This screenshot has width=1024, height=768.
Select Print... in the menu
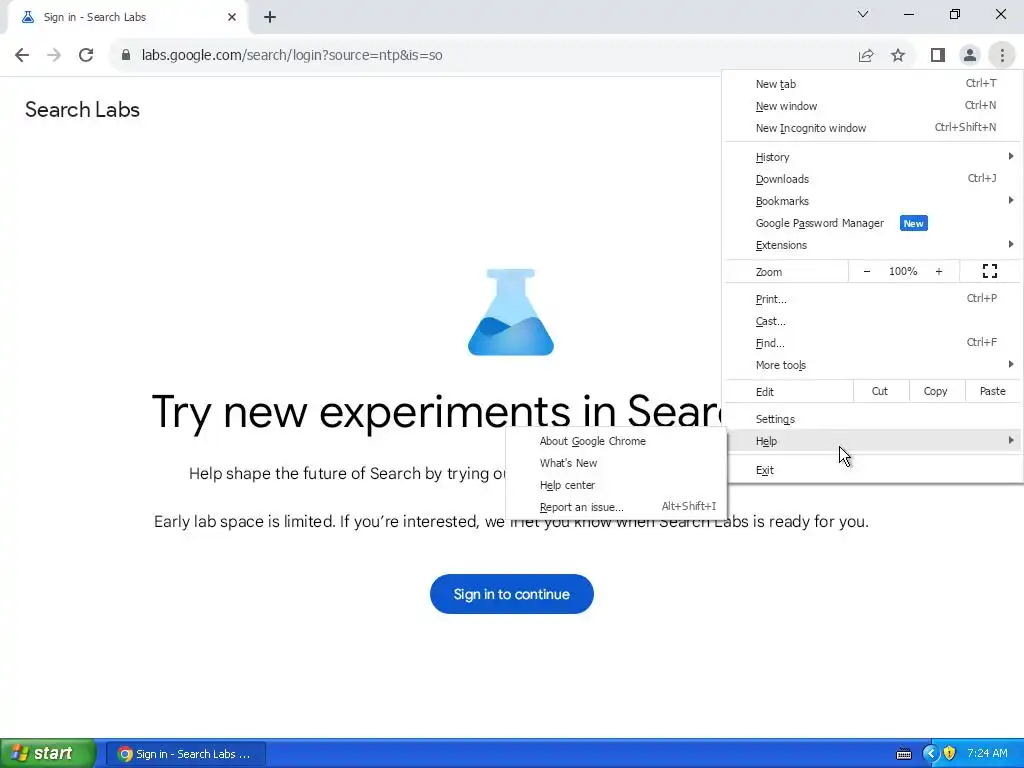[872, 299]
